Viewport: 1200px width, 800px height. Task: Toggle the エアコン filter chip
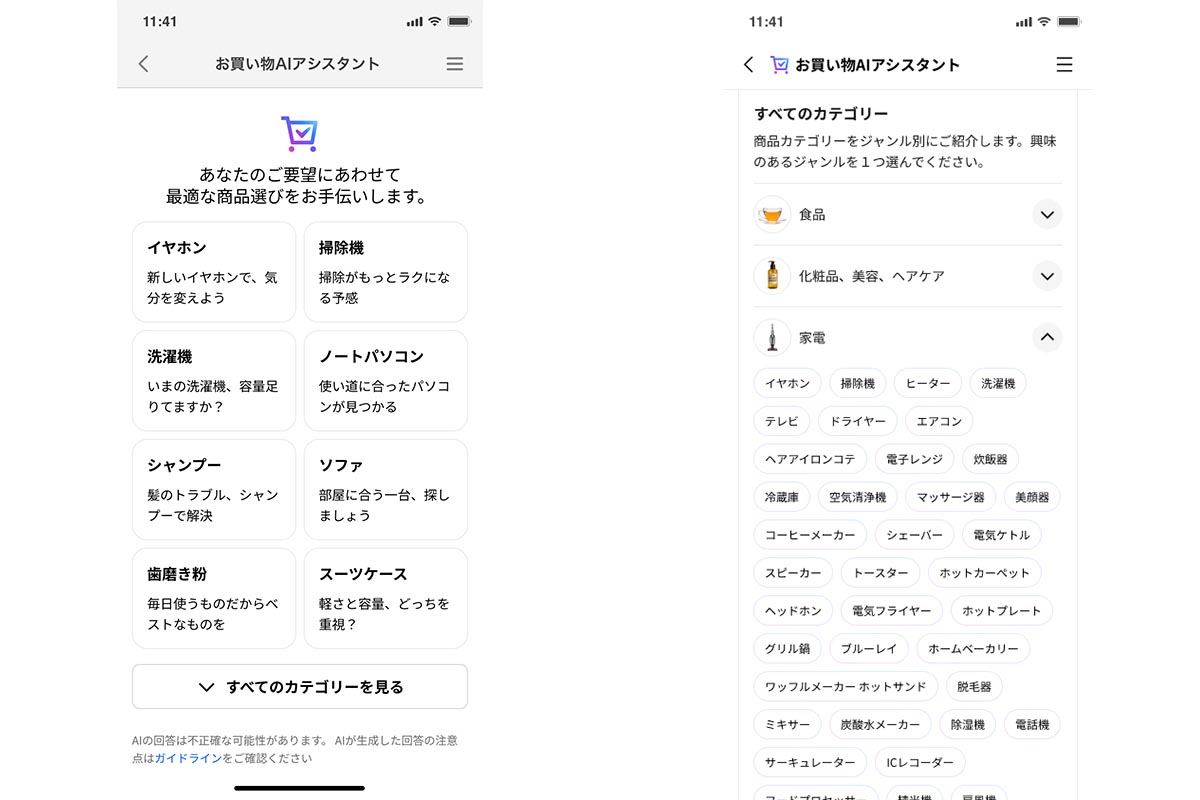coord(938,421)
